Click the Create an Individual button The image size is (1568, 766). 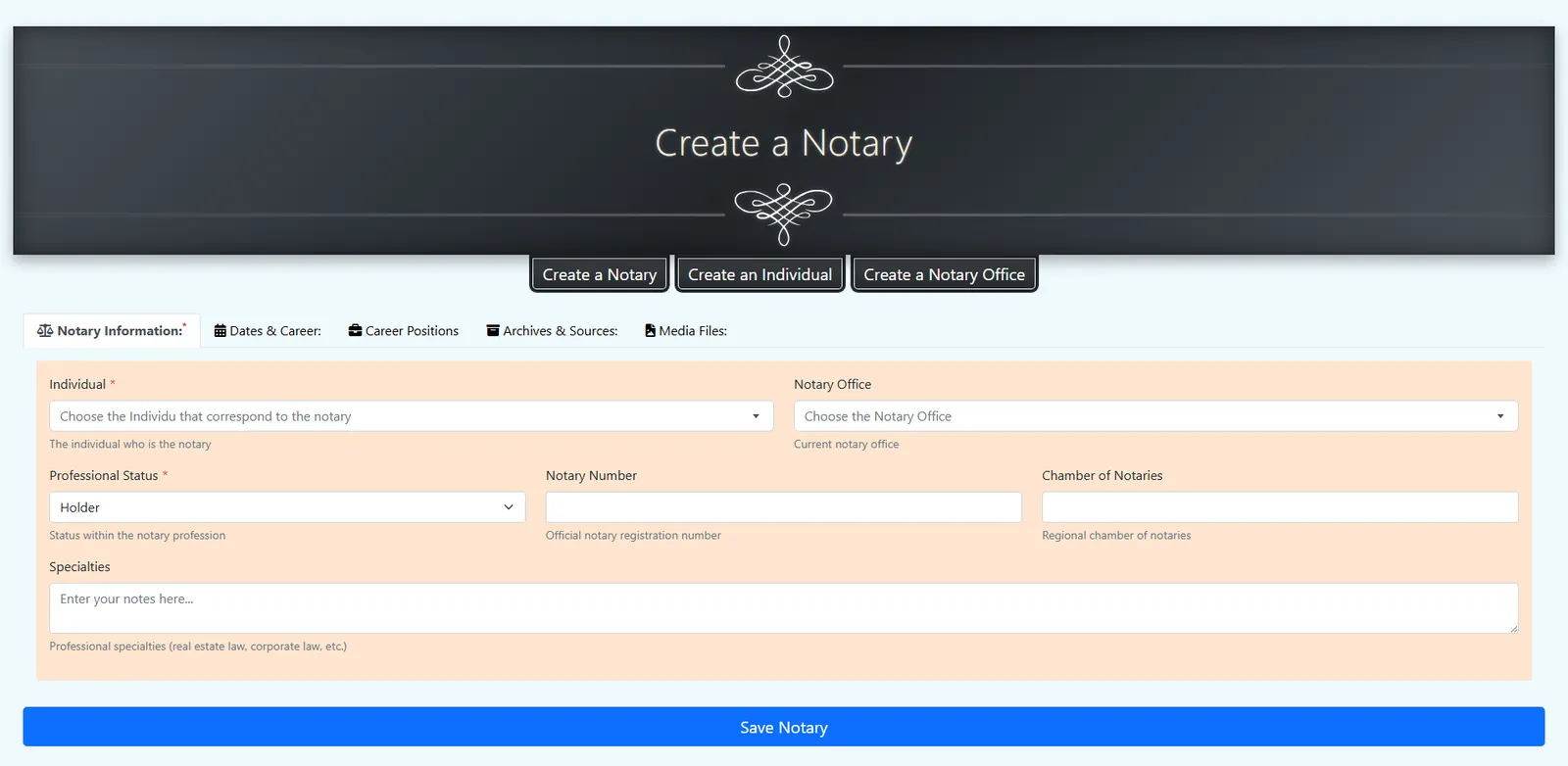point(759,274)
